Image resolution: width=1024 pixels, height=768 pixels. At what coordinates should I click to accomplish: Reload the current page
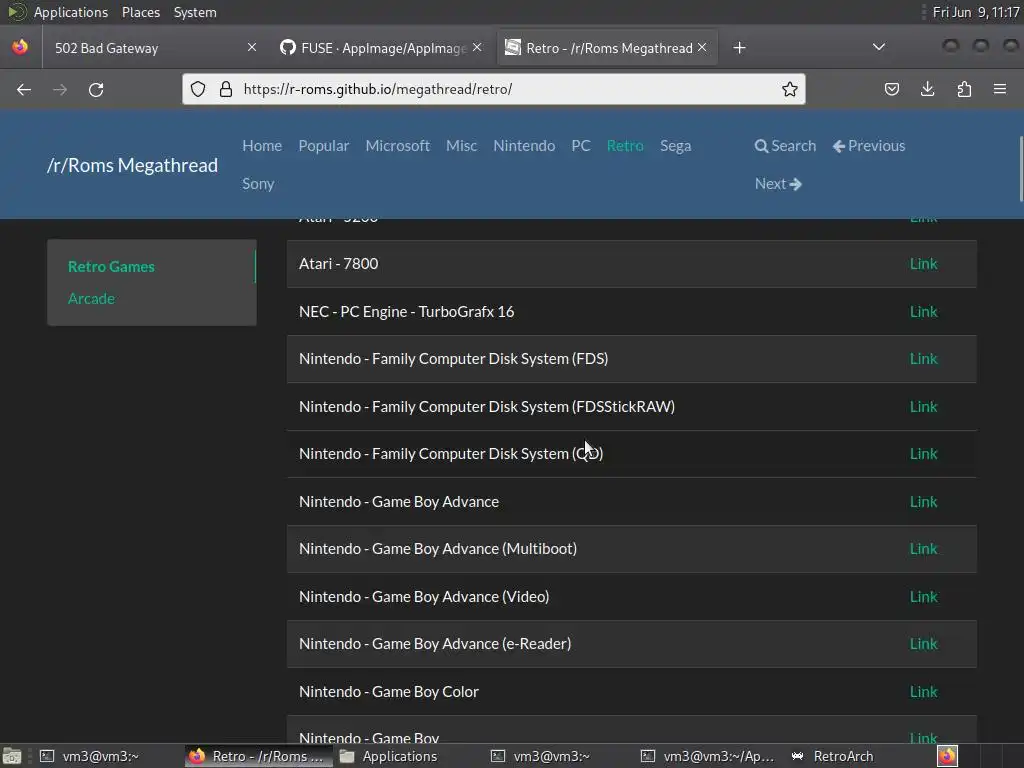pyautogui.click(x=96, y=89)
